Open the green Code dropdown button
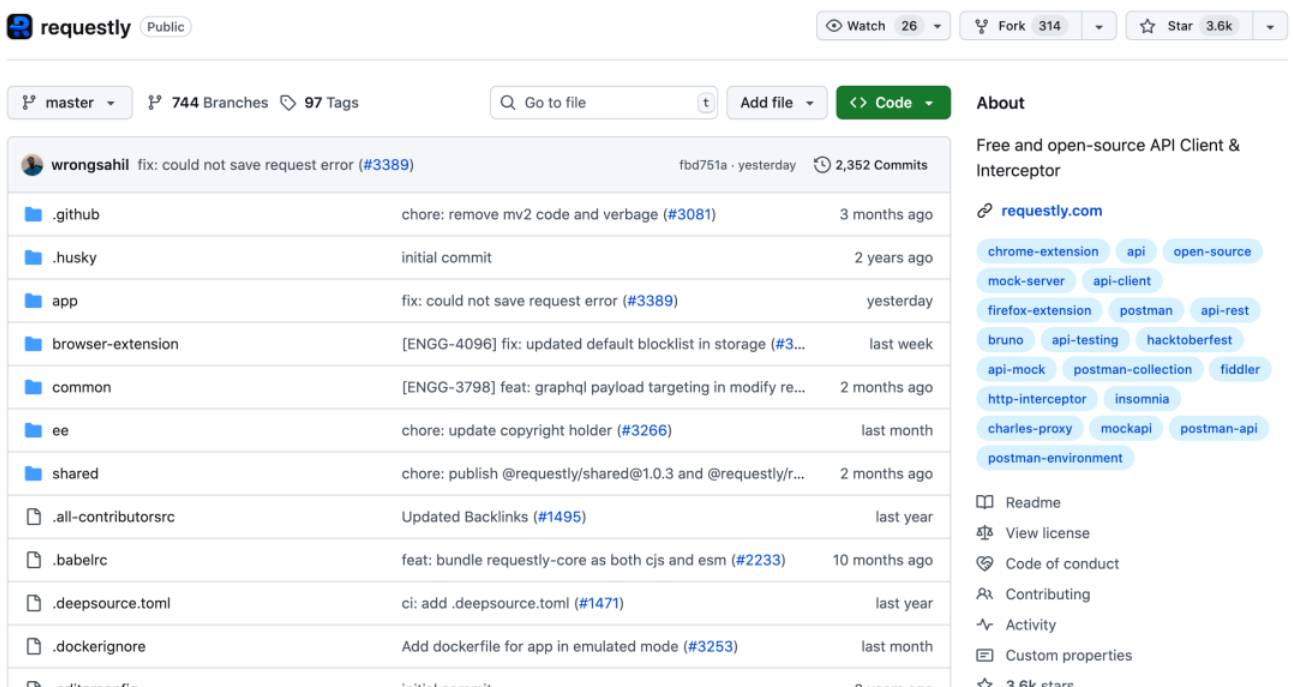This screenshot has width=1293, height=687. coord(893,103)
